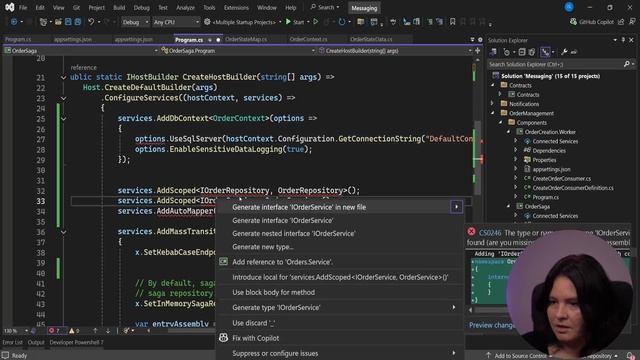640x360 pixels.
Task: Click Solution Explorer Show All Files icon
Action: [531, 52]
